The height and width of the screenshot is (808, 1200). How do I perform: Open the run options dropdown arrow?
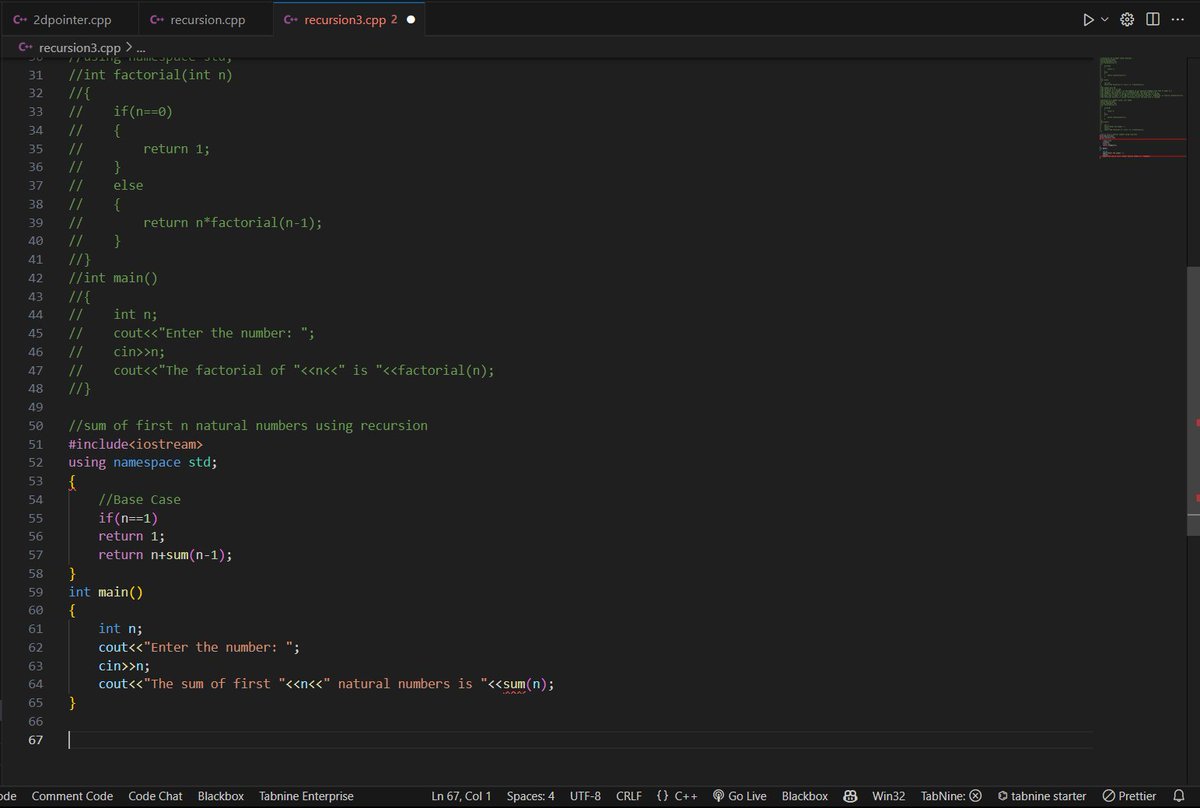point(1105,20)
